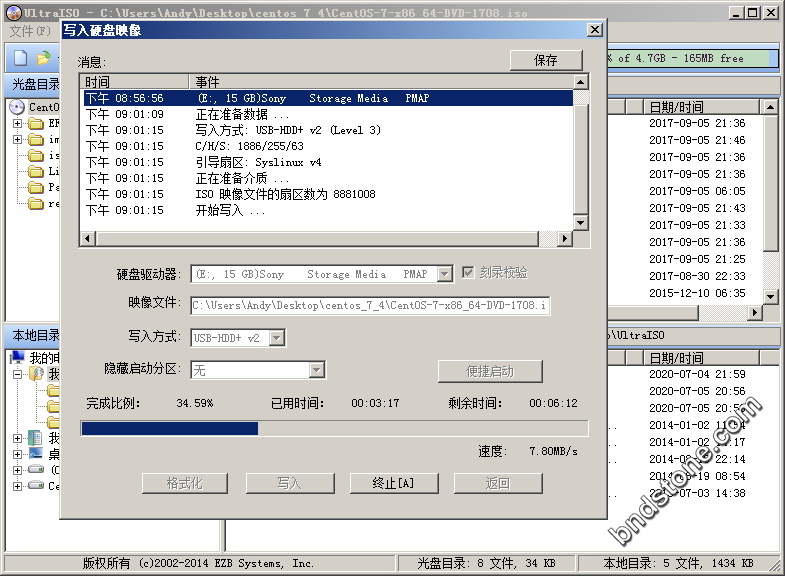Viewport: 785px width, 576px height.
Task: Expand the CD drive tree node
Action: point(18,486)
